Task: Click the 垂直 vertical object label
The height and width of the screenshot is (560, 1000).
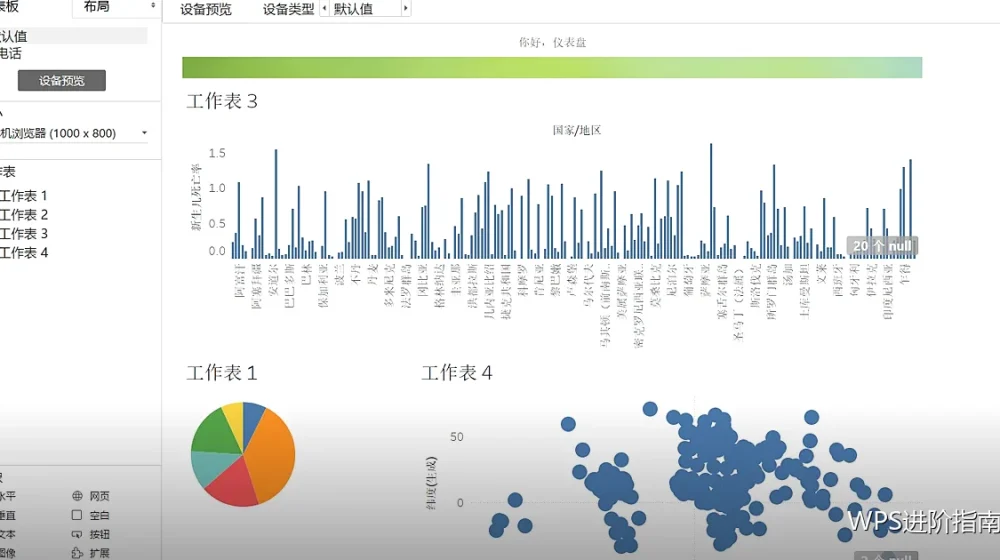Action: pyautogui.click(x=8, y=515)
